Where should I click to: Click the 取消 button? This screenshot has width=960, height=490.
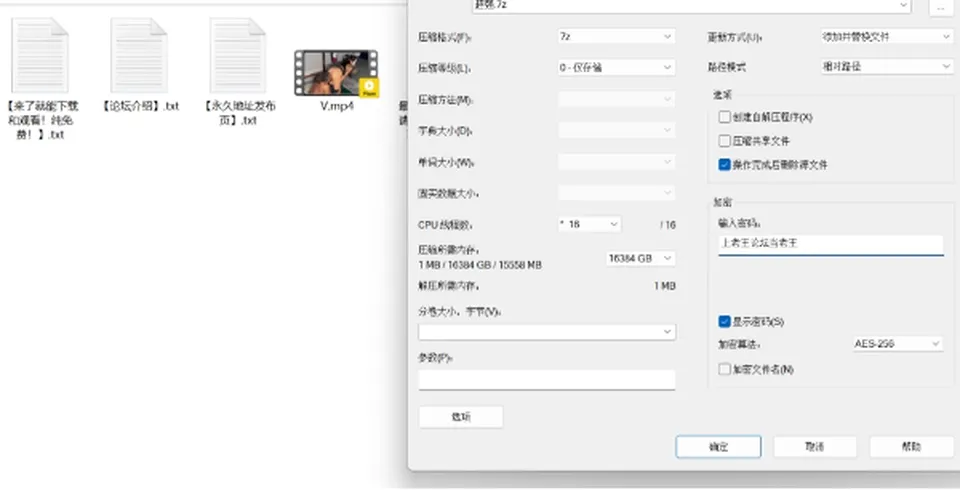[x=815, y=447]
